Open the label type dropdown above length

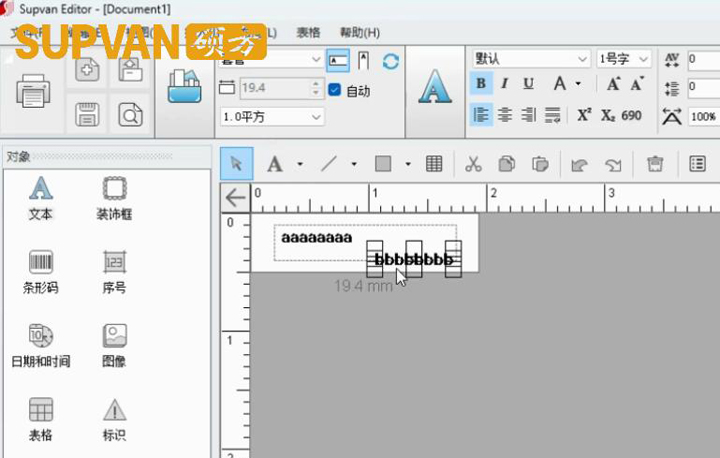coord(272,59)
